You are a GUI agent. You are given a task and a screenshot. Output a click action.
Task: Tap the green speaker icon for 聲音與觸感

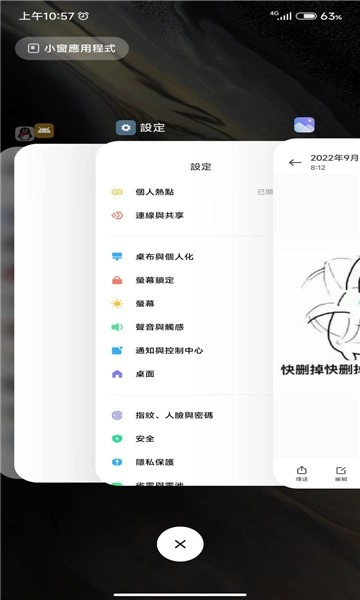coord(117,327)
